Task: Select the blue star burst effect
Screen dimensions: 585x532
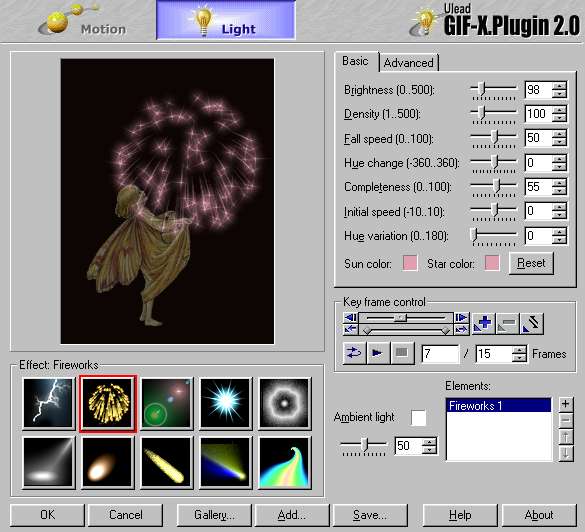Action: click(x=225, y=403)
